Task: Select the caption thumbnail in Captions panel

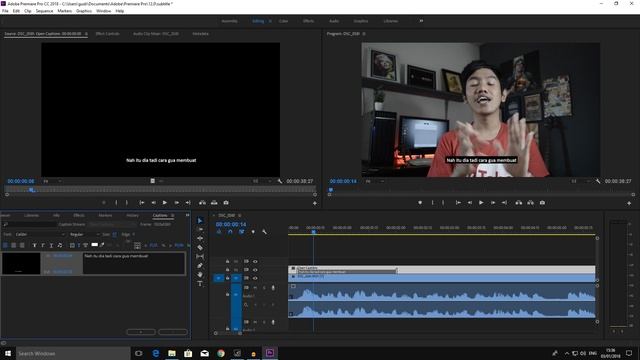Action: [x=21, y=263]
